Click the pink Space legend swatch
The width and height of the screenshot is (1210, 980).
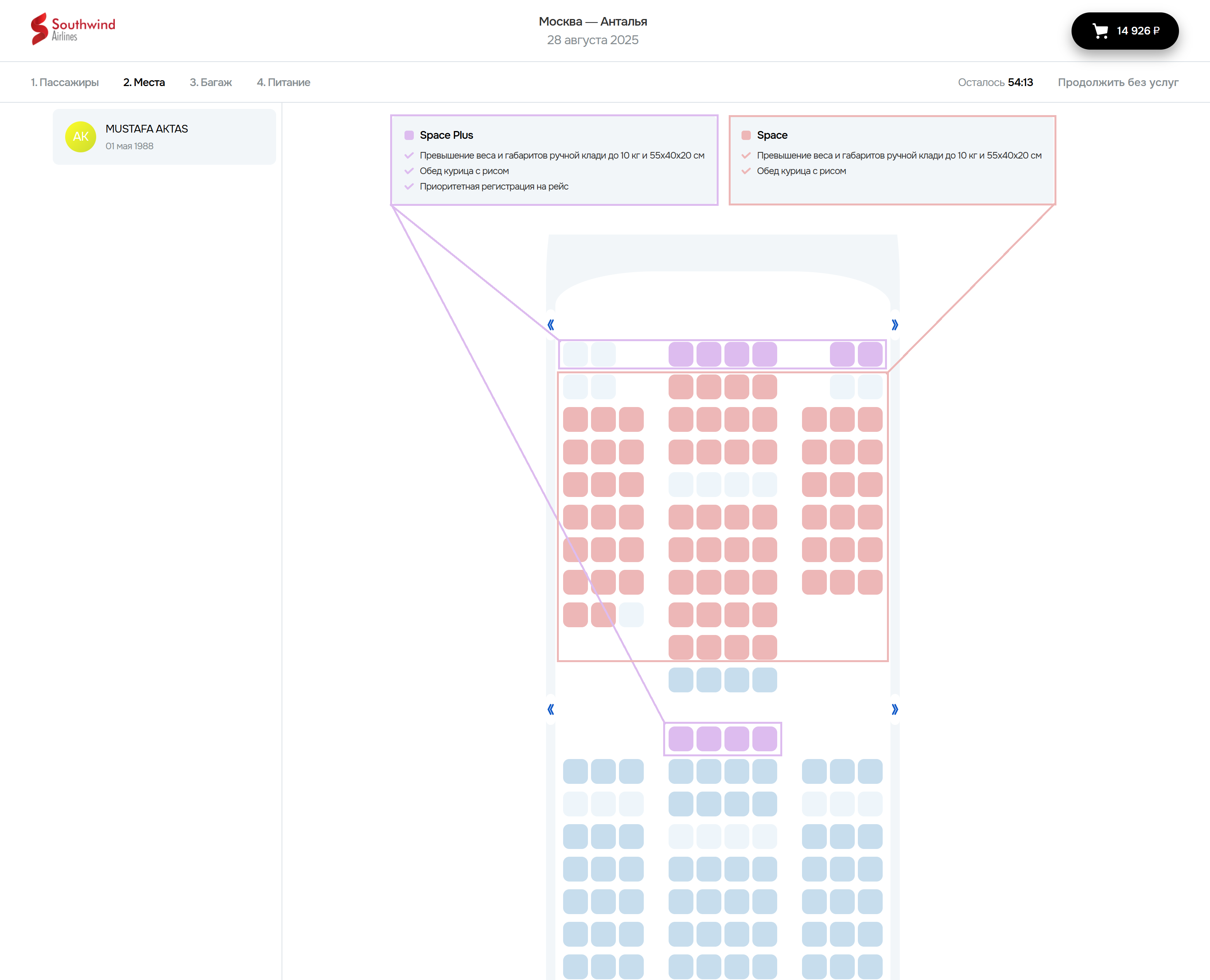[746, 135]
